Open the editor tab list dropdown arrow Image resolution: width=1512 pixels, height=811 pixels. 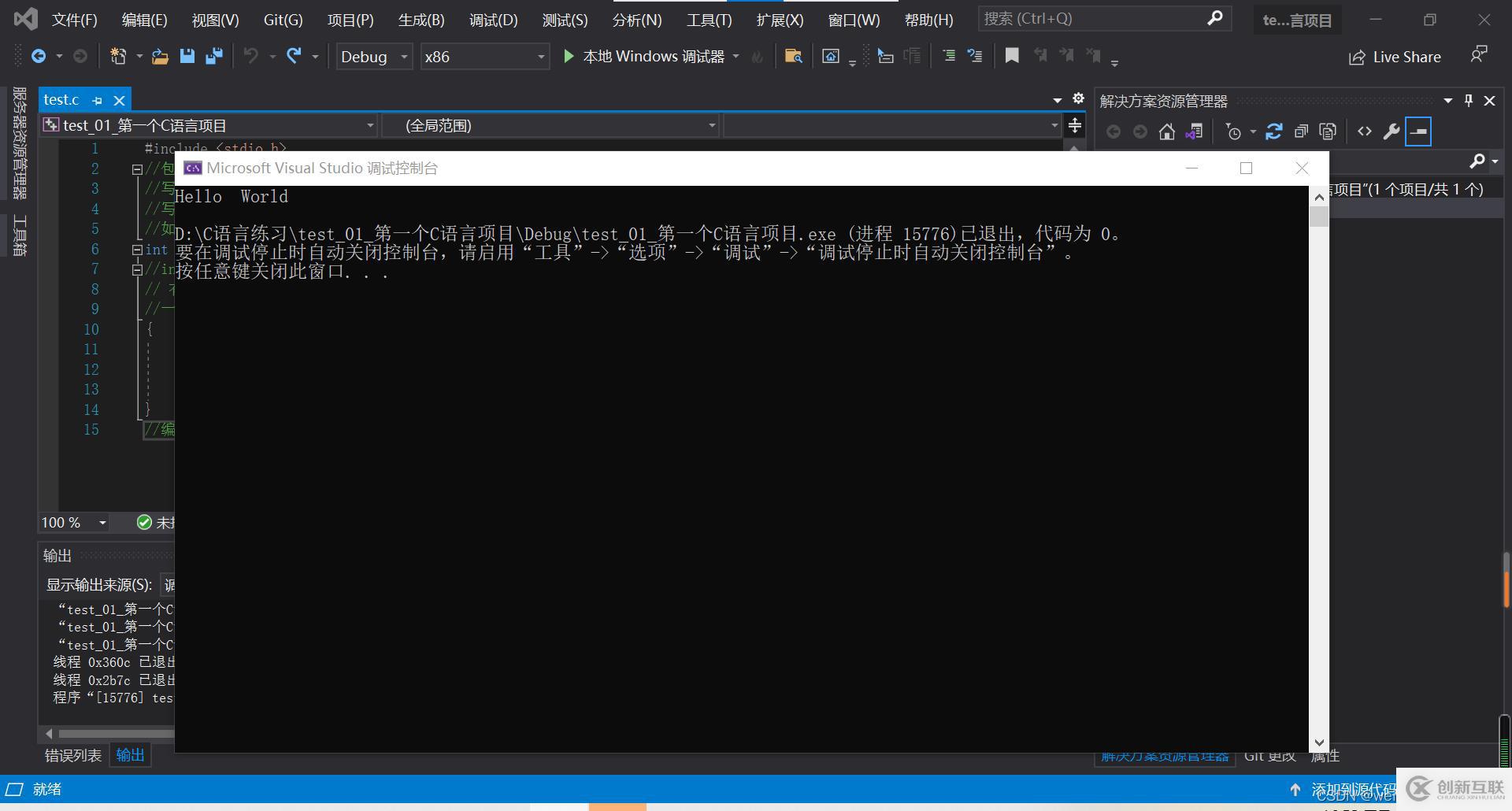pos(1057,100)
